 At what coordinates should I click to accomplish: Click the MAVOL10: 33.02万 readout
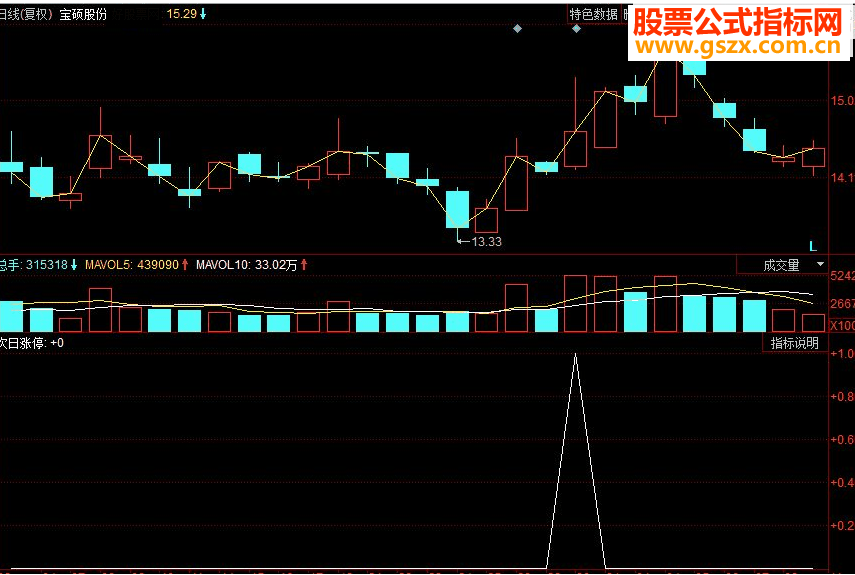[x=251, y=265]
